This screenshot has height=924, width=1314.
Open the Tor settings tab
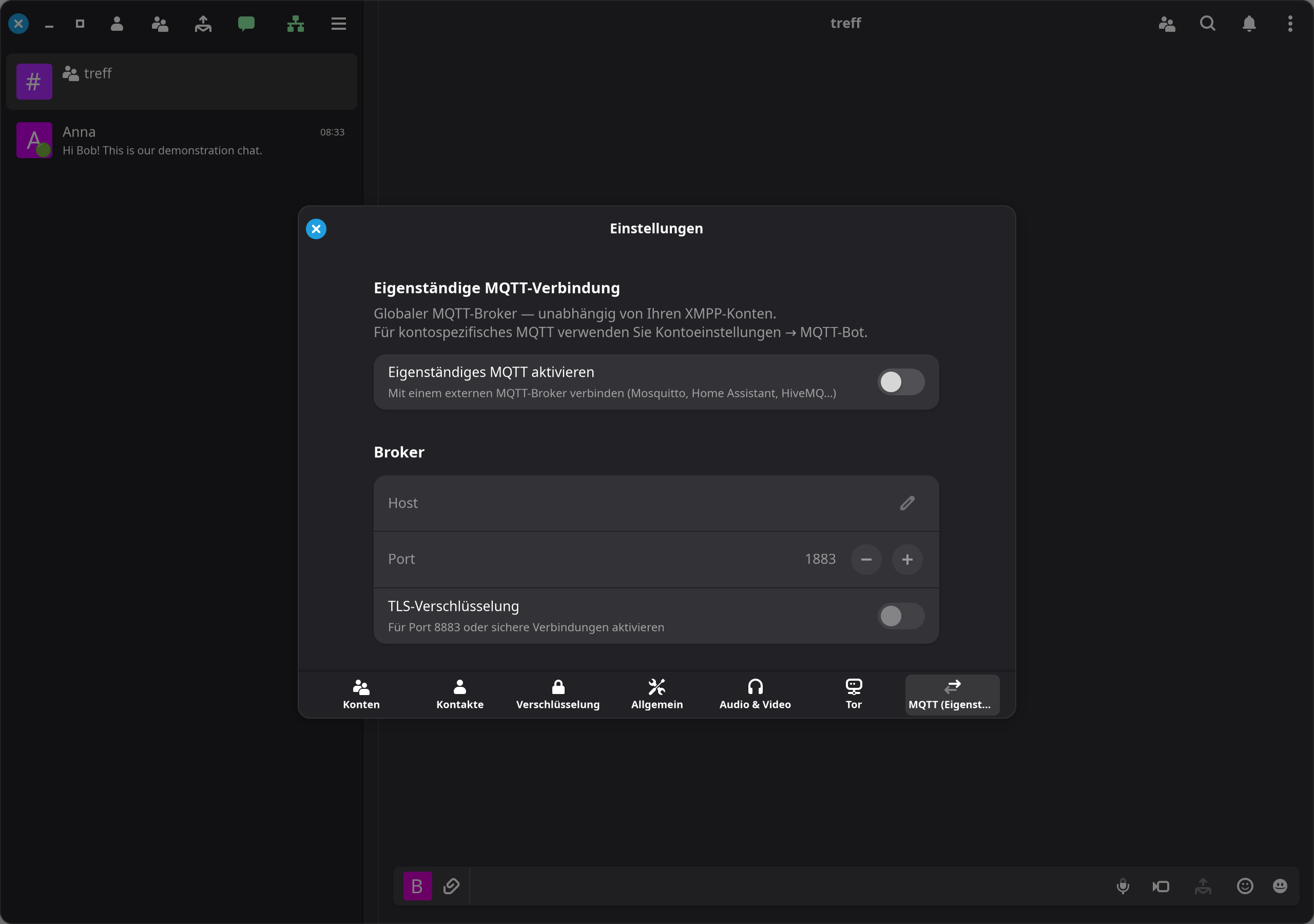tap(853, 695)
